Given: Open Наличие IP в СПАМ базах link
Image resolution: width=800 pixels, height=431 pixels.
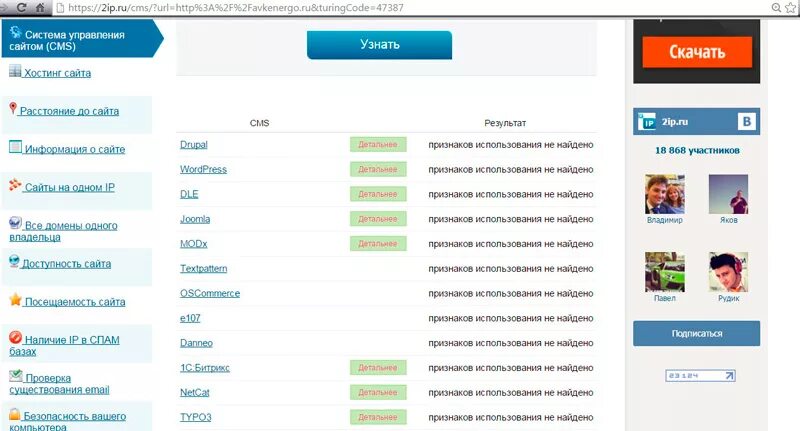Looking at the screenshot, I should [x=64, y=345].
